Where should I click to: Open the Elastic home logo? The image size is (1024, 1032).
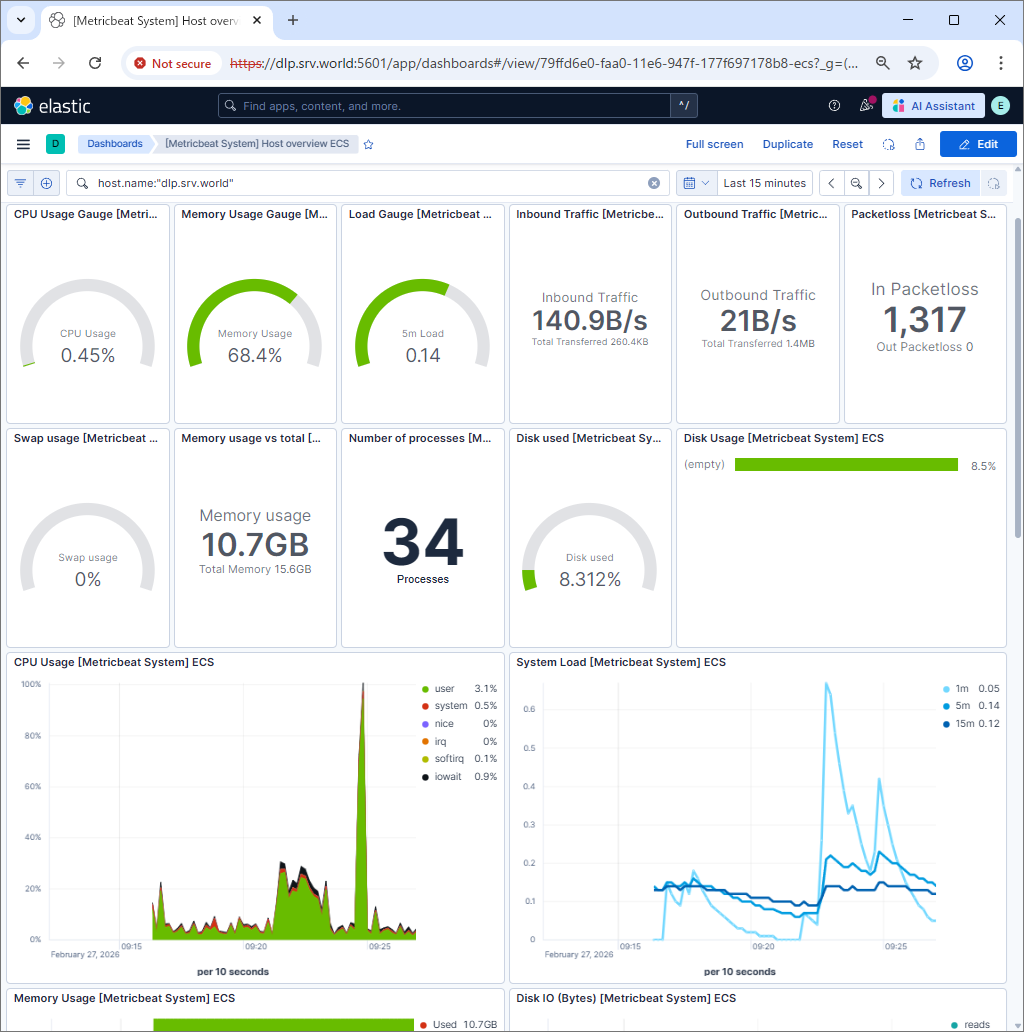(52, 106)
